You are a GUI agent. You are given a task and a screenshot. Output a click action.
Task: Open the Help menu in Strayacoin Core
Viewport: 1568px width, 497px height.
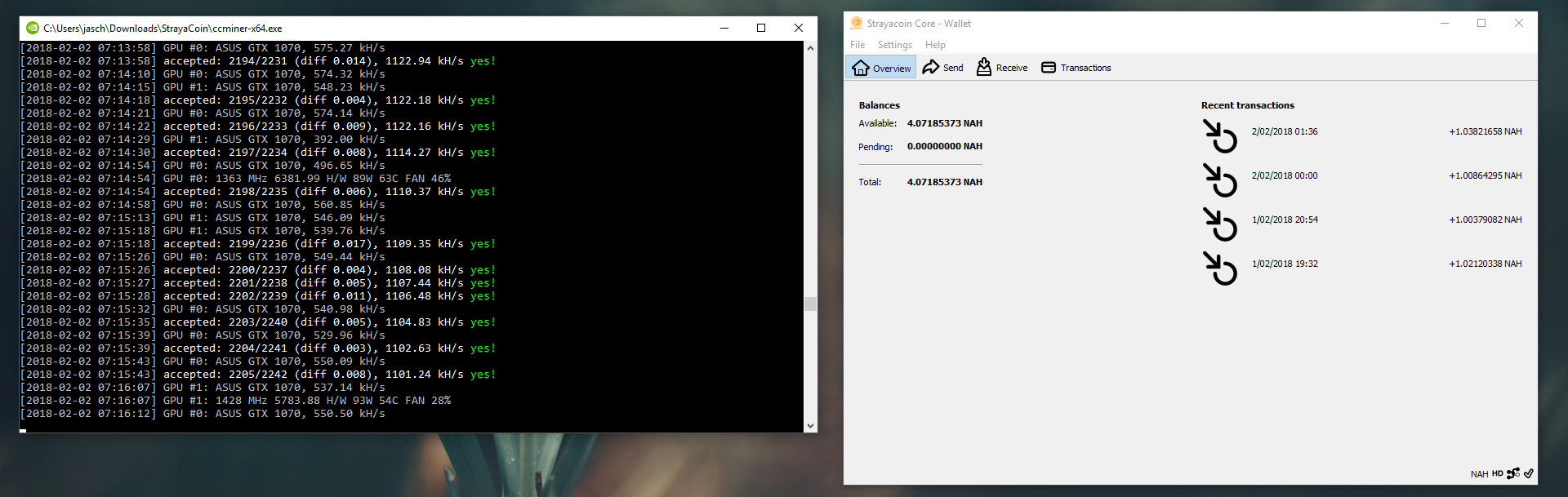[x=935, y=45]
